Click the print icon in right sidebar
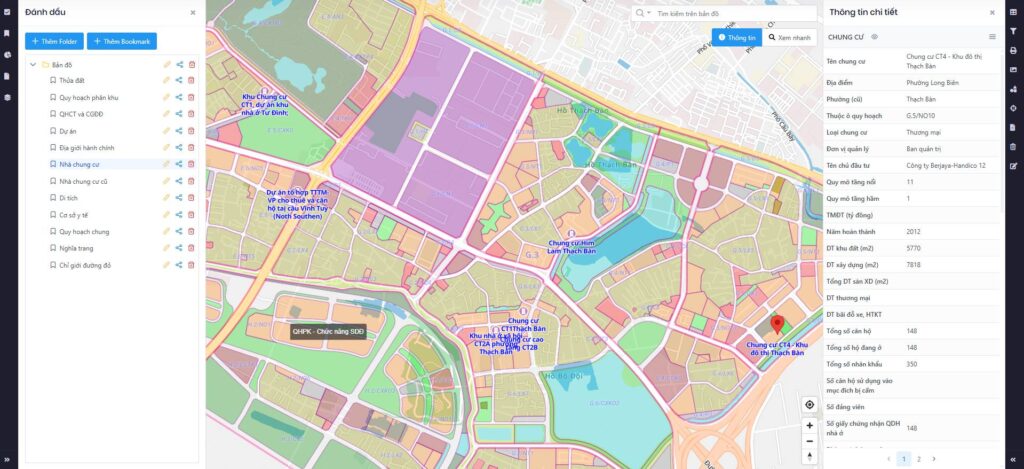Viewport: 1024px width, 469px height. (1013, 50)
